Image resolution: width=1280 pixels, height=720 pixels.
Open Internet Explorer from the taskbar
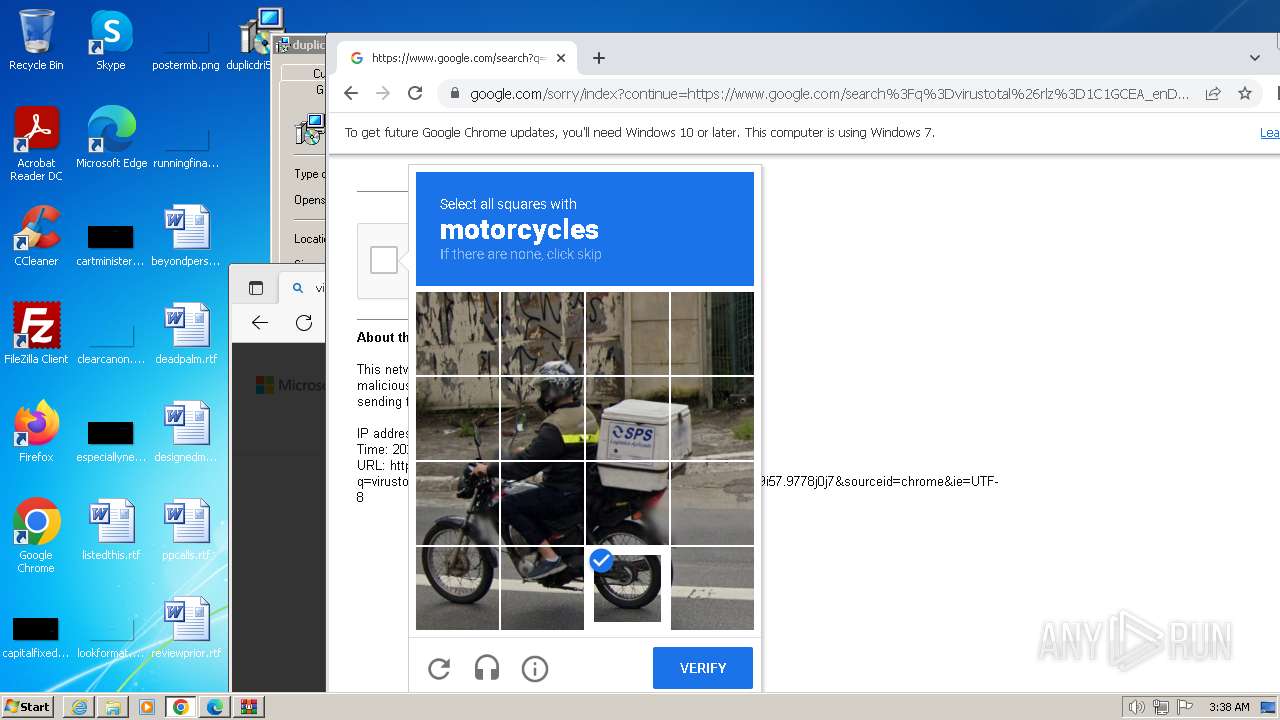coord(79,707)
